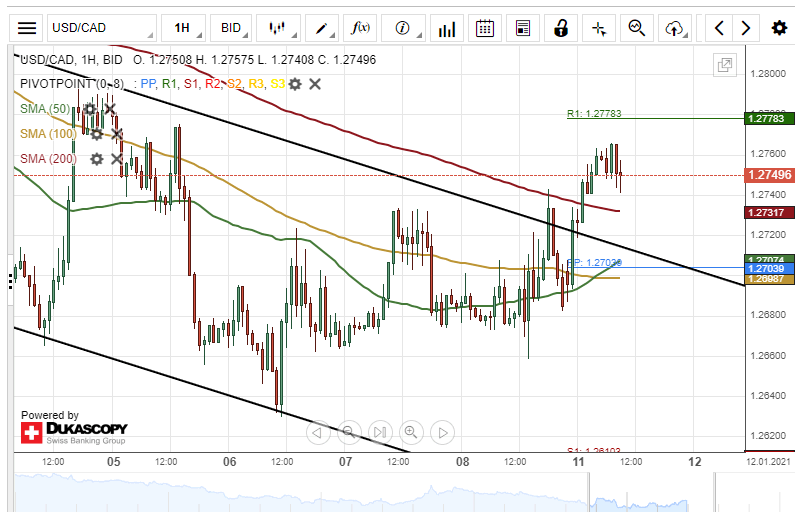The image size is (799, 521).
Task: Open chart settings gear in toolbar
Action: pyautogui.click(x=779, y=28)
